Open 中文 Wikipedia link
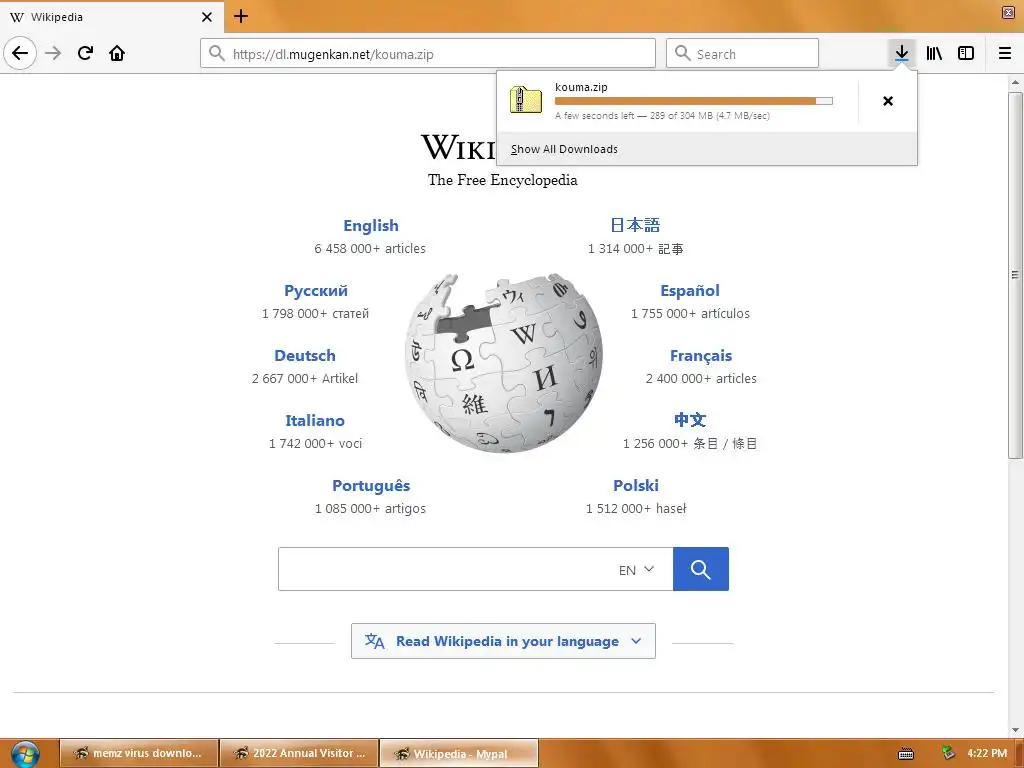Image resolution: width=1024 pixels, height=768 pixels. (690, 420)
